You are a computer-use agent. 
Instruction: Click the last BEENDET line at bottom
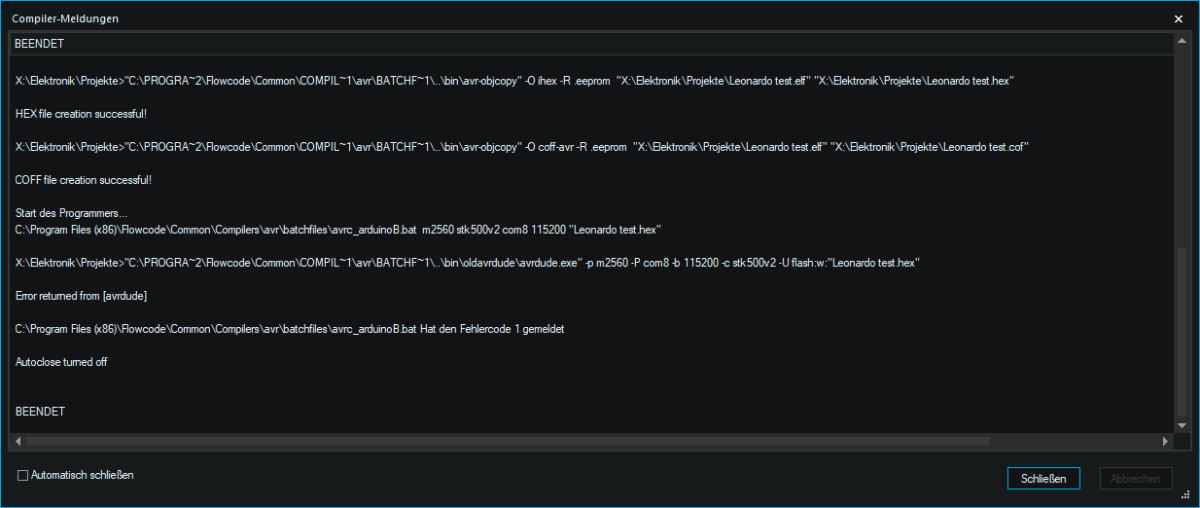coord(40,411)
